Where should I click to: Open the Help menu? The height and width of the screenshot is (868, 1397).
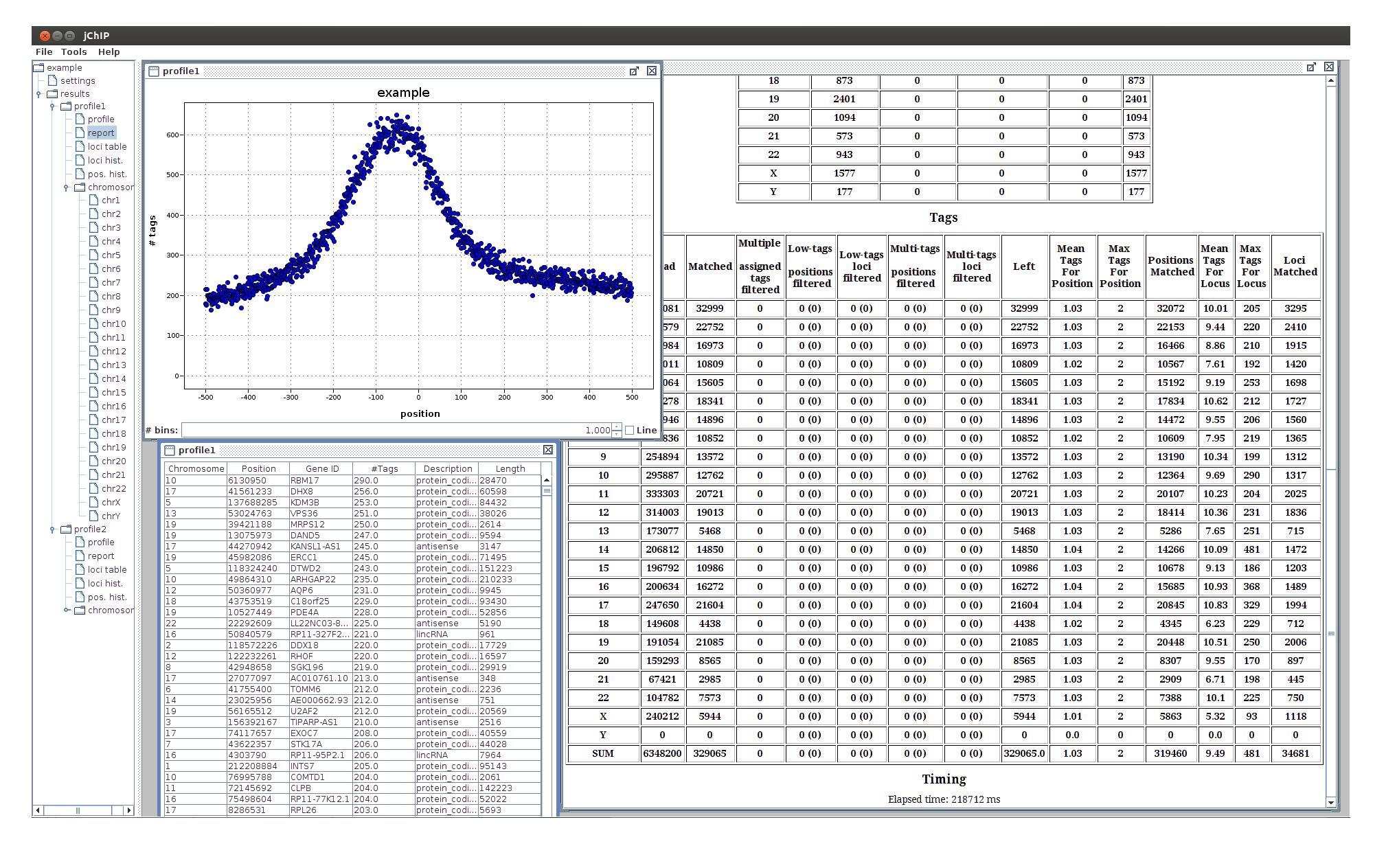(109, 52)
